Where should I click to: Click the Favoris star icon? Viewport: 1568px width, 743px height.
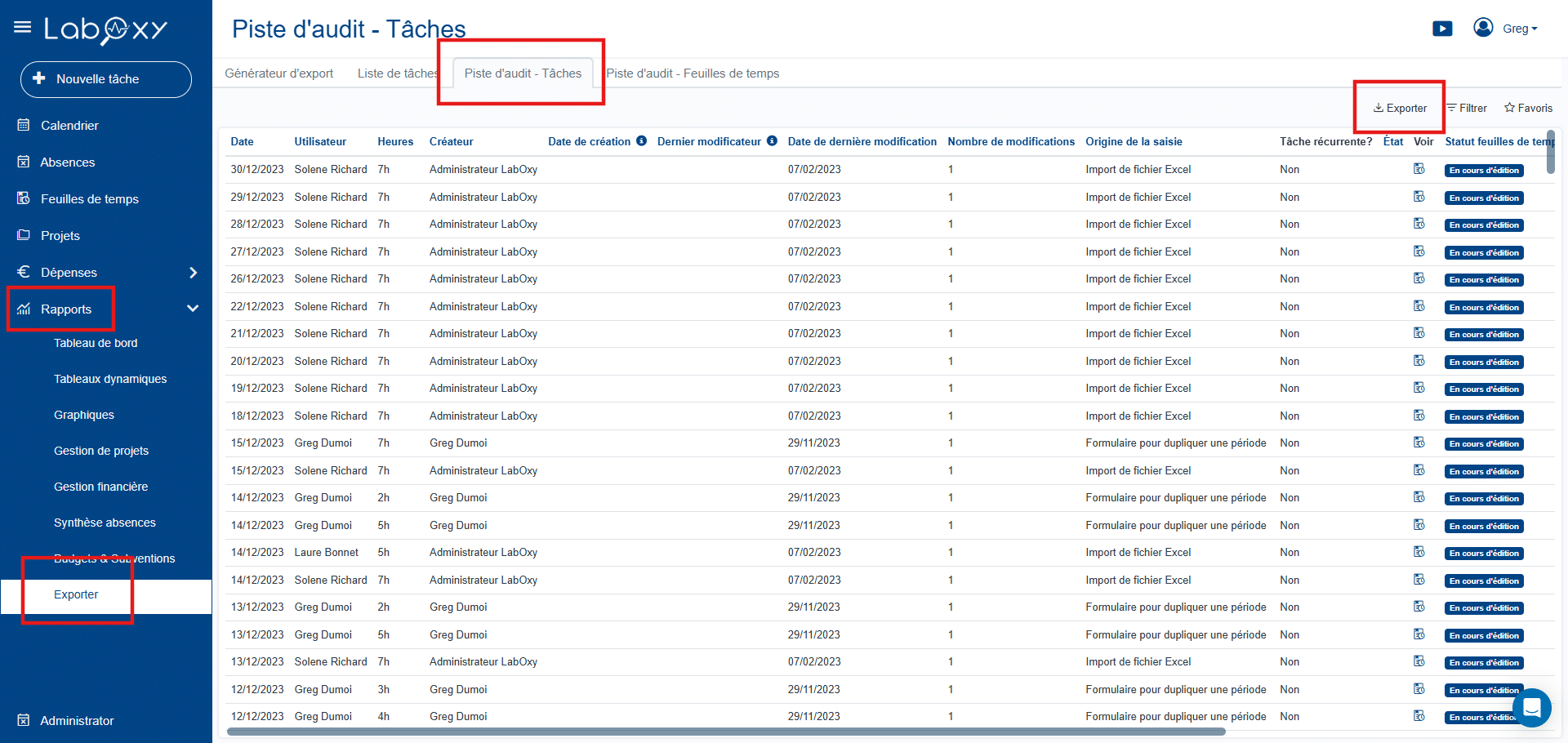pyautogui.click(x=1509, y=108)
